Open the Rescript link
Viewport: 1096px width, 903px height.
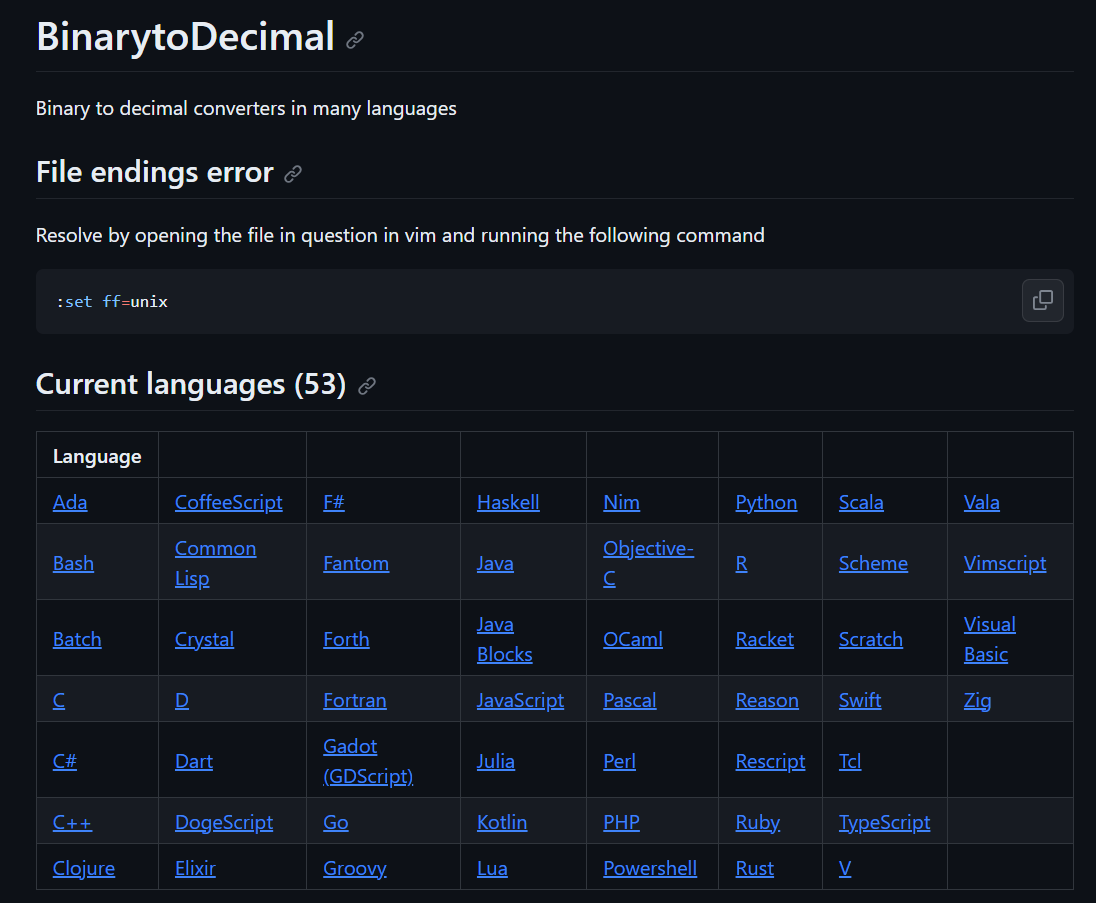tap(770, 761)
